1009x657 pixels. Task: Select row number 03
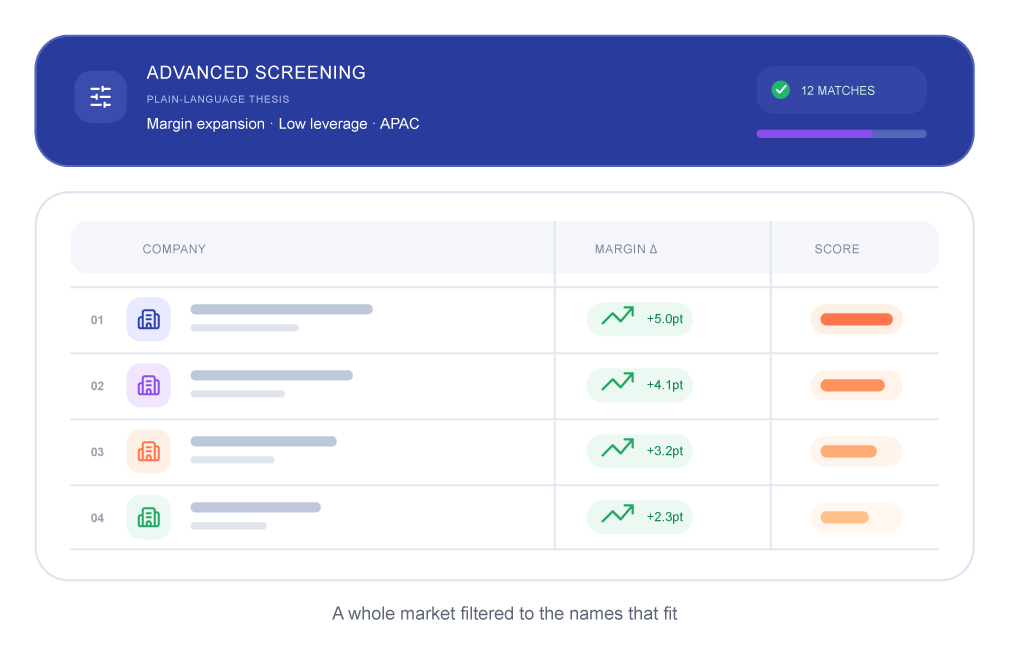[x=97, y=452]
